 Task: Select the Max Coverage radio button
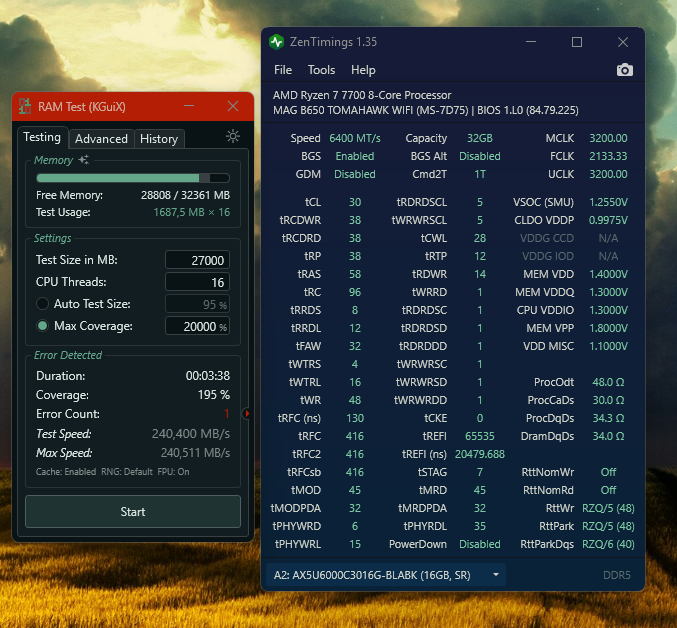(42, 326)
